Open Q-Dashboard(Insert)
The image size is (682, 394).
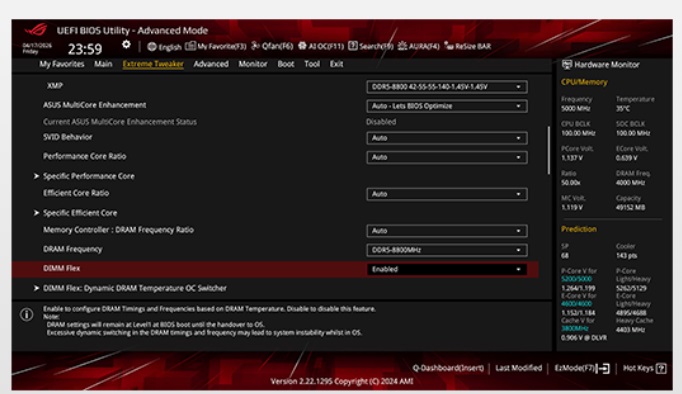coord(448,368)
